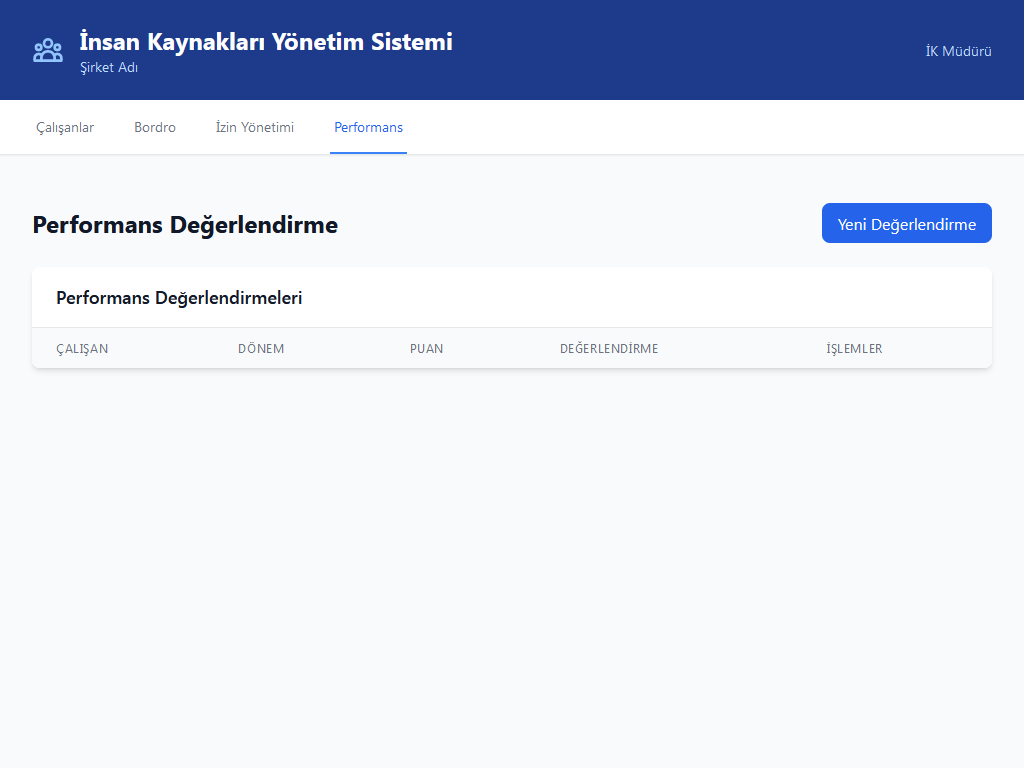This screenshot has height=768, width=1024.
Task: Select the PUAN column header
Action: pos(426,349)
